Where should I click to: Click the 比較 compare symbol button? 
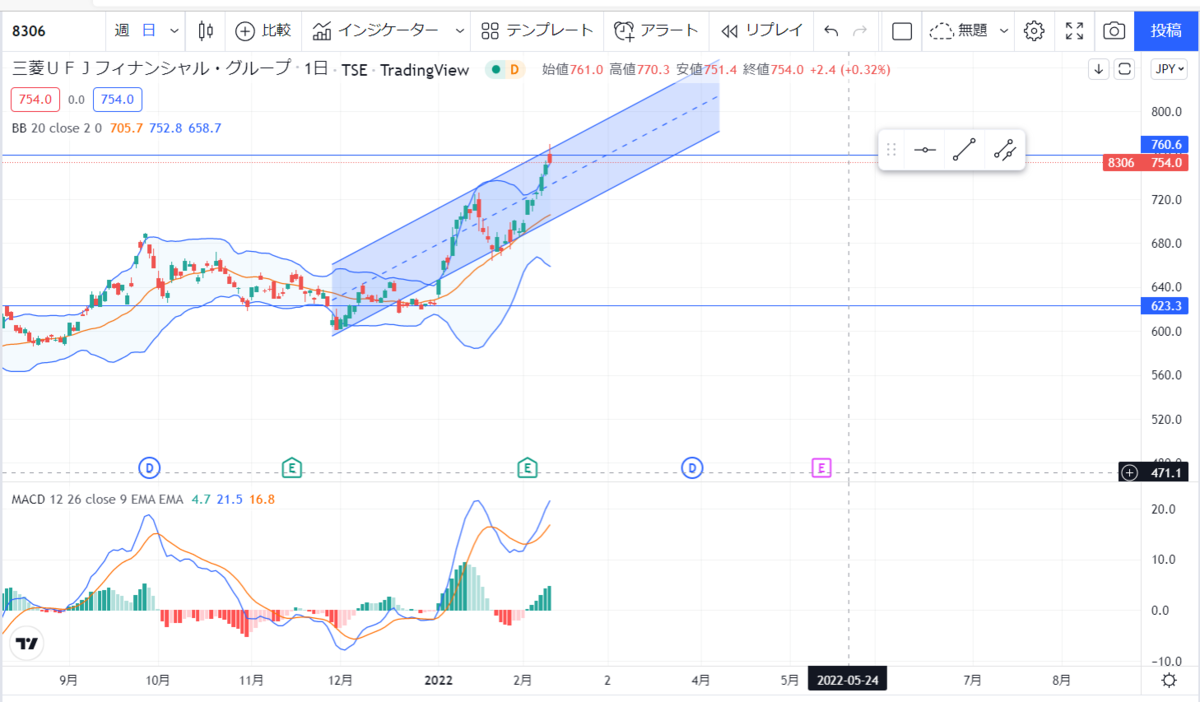(263, 31)
